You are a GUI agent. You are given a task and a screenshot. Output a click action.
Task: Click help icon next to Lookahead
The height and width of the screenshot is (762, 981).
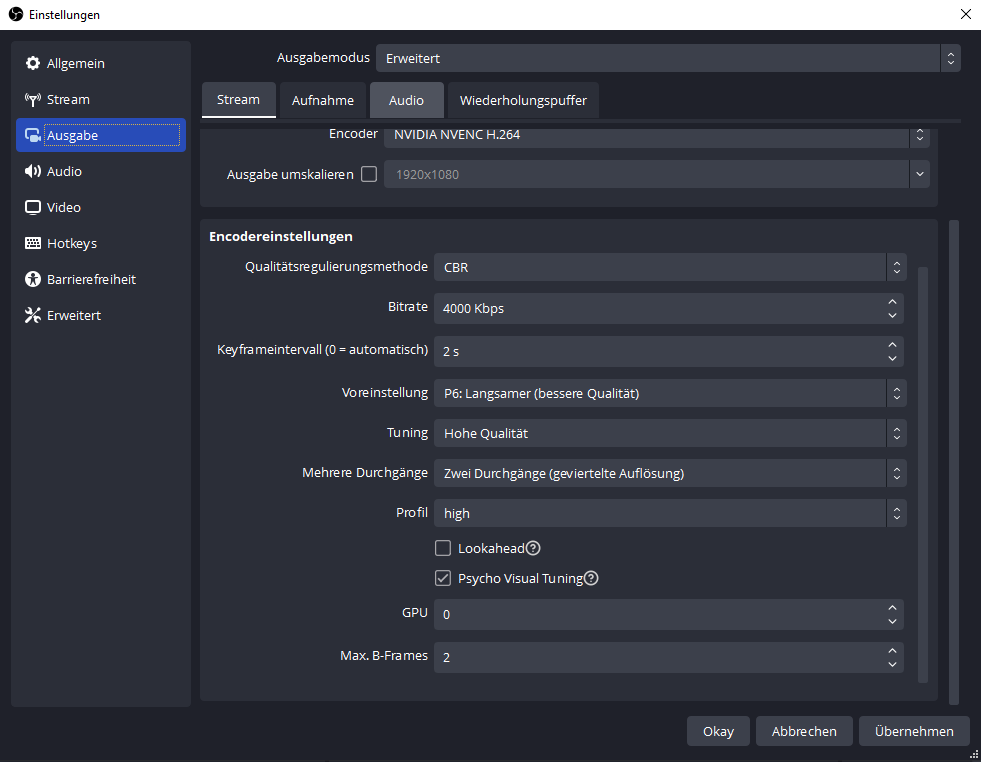click(x=533, y=548)
